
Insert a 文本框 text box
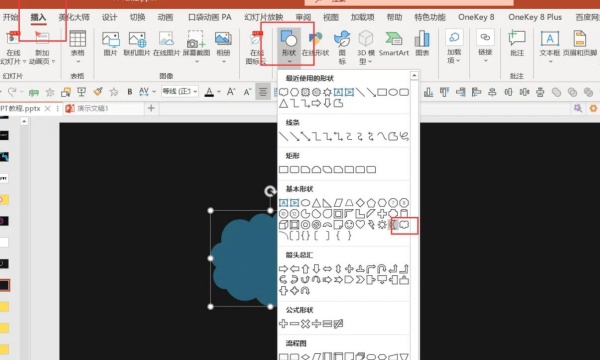pos(550,46)
